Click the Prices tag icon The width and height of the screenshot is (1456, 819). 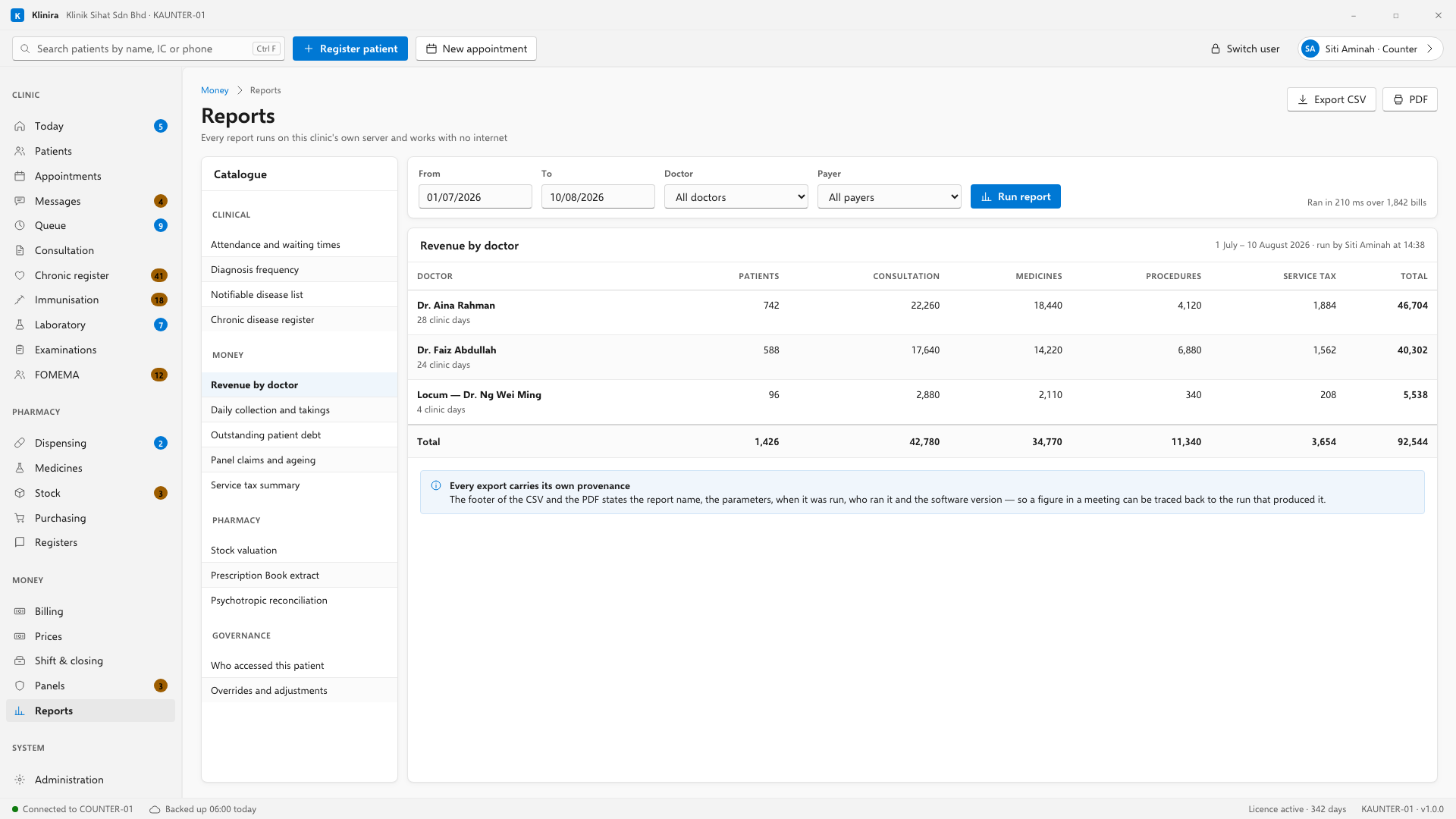point(20,636)
